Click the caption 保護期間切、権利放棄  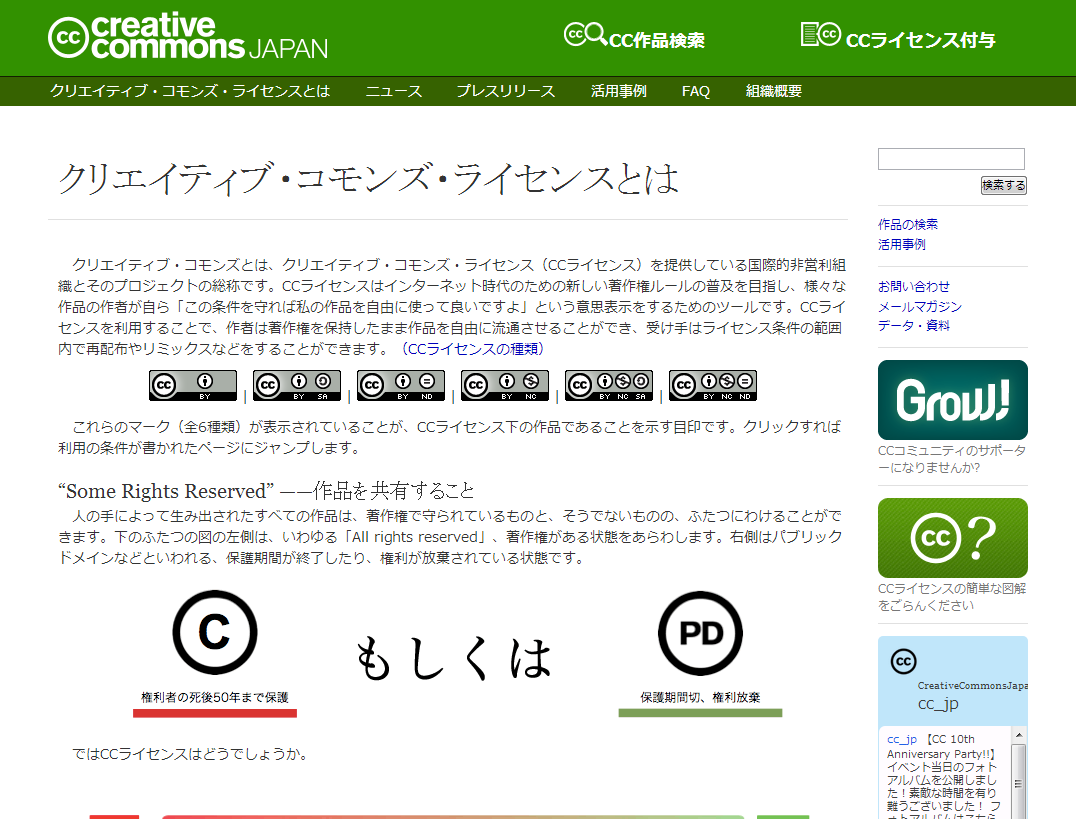(700, 697)
